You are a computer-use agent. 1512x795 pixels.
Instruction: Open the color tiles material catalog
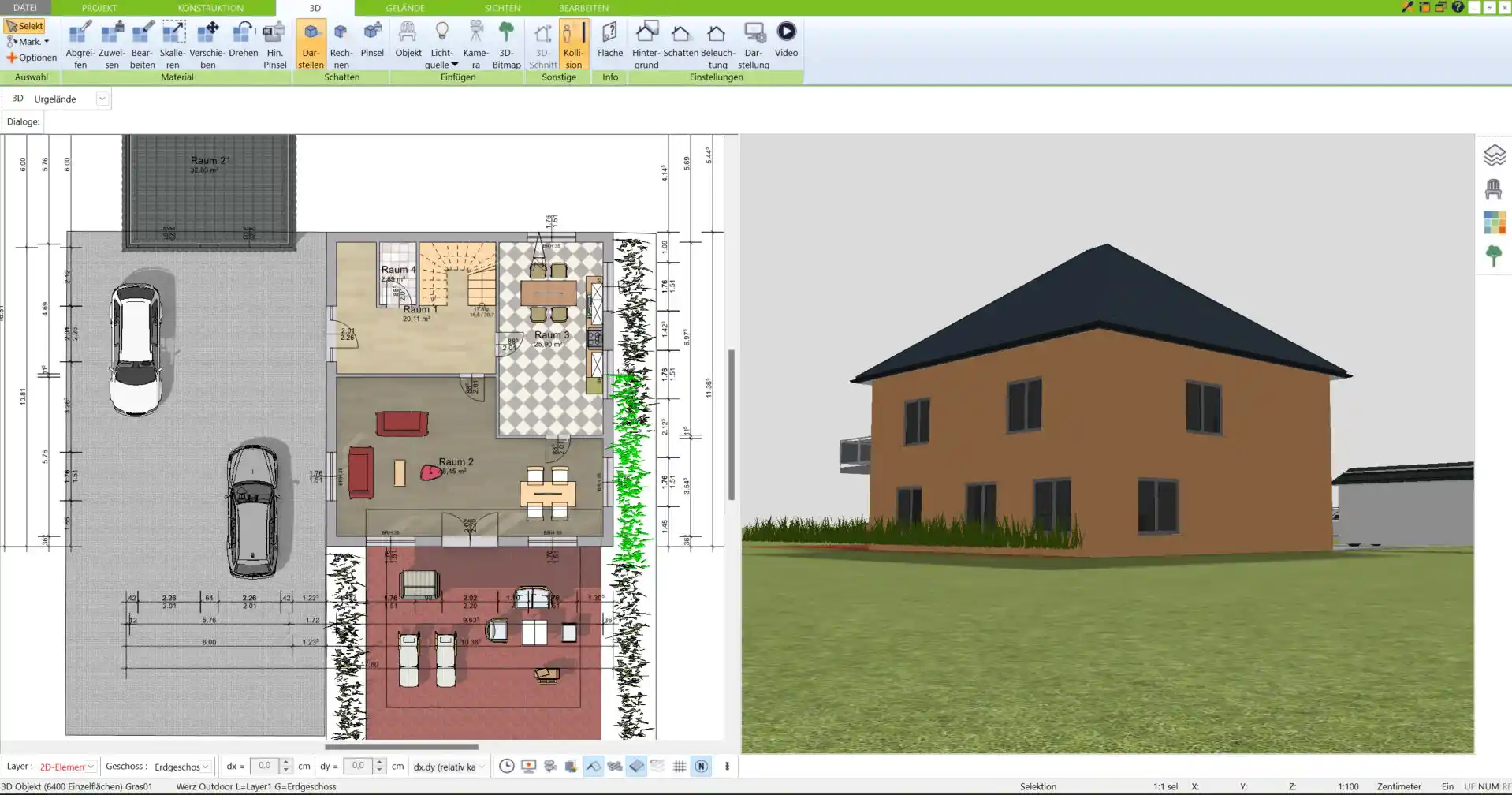pyautogui.click(x=1494, y=222)
